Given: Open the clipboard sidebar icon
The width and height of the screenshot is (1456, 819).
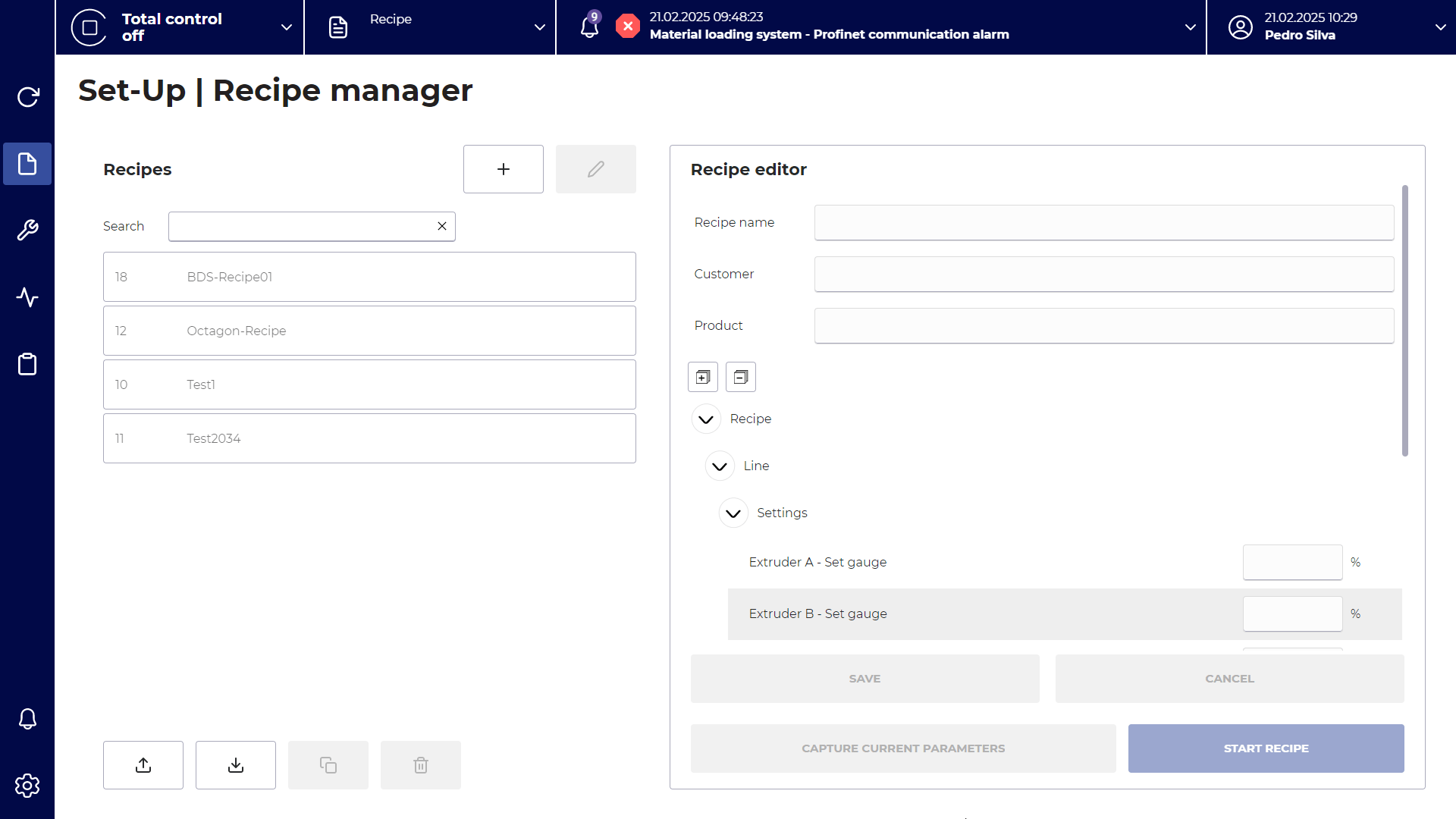Looking at the screenshot, I should pyautogui.click(x=27, y=364).
